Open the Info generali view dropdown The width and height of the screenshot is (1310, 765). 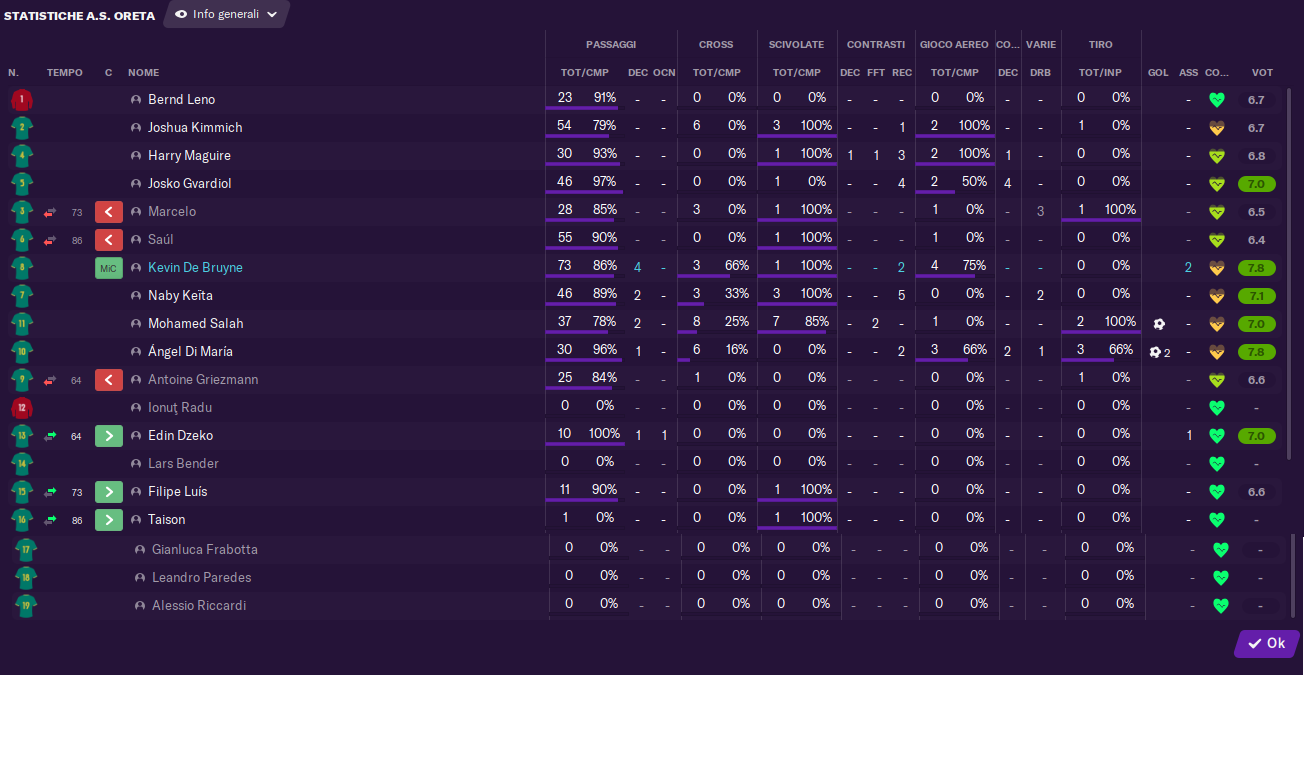pos(226,14)
